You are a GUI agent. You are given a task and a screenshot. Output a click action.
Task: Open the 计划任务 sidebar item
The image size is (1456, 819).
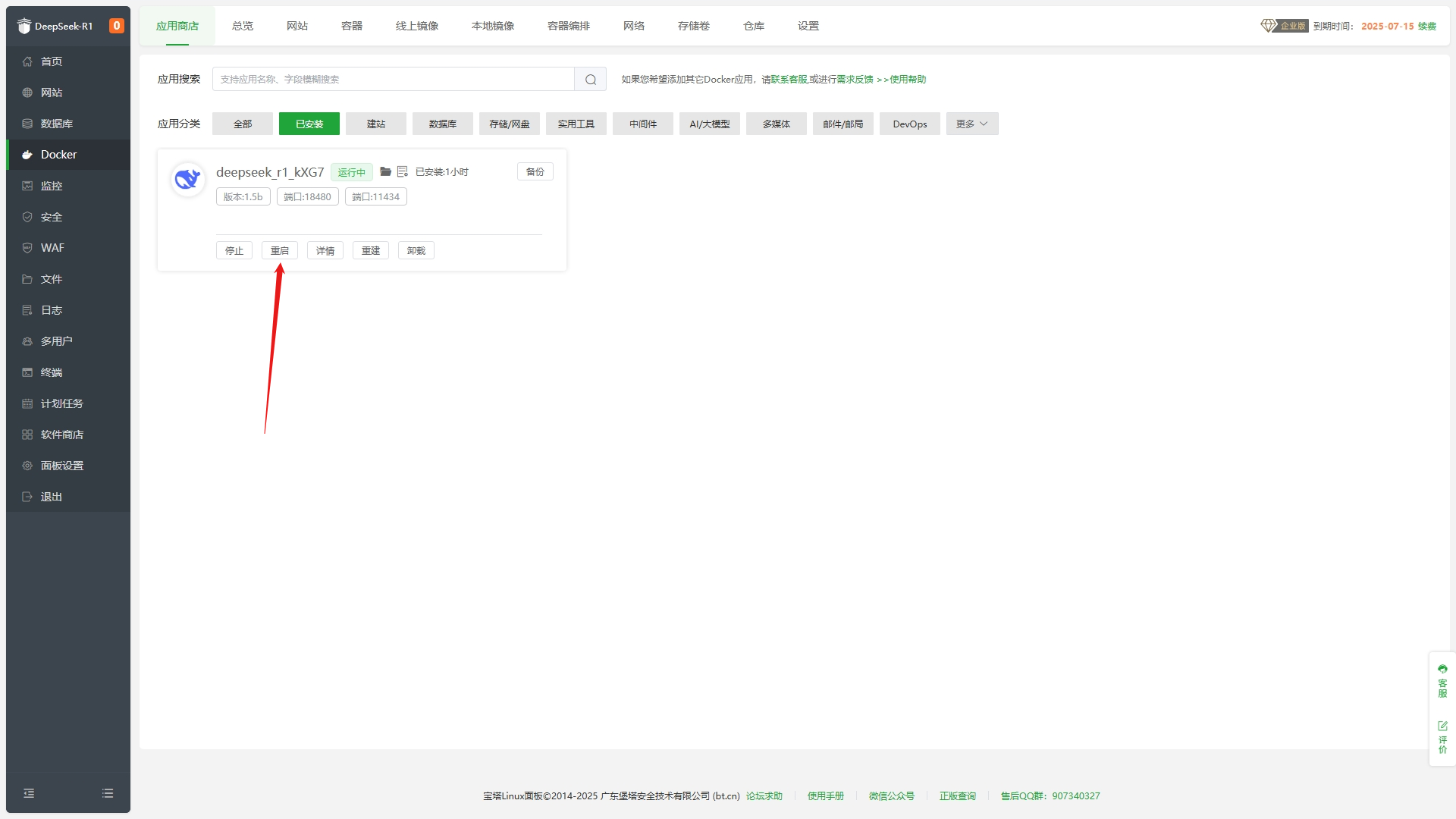[x=68, y=403]
